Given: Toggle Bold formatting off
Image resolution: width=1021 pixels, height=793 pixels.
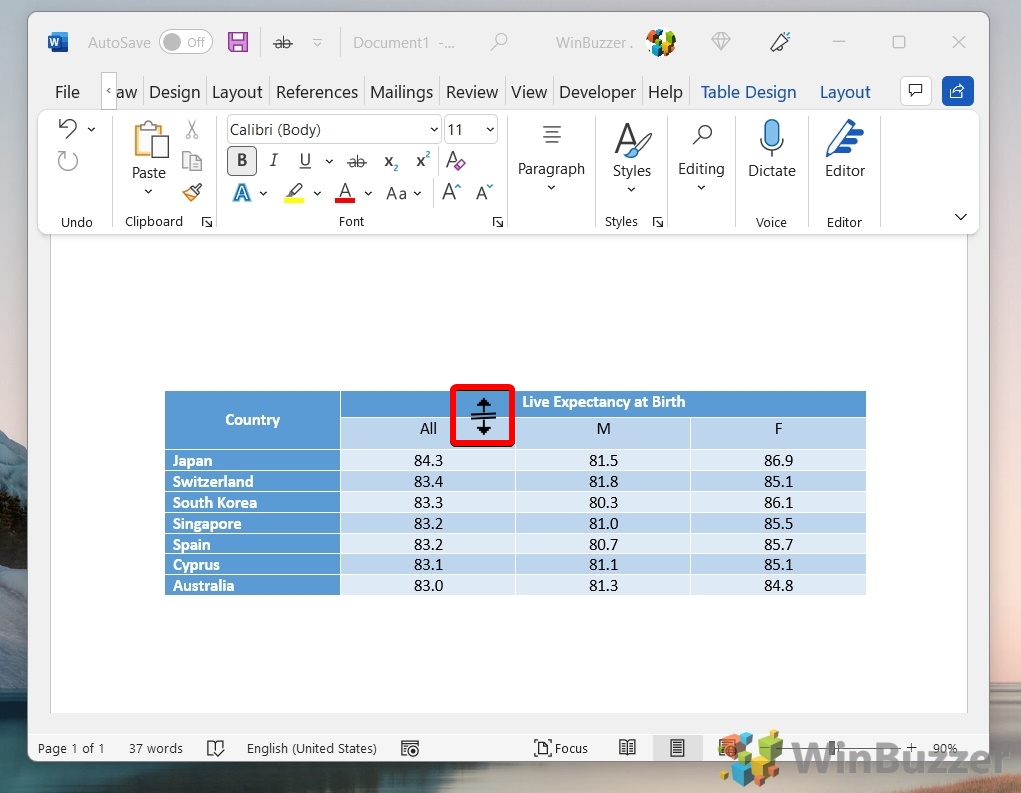Looking at the screenshot, I should 242,161.
